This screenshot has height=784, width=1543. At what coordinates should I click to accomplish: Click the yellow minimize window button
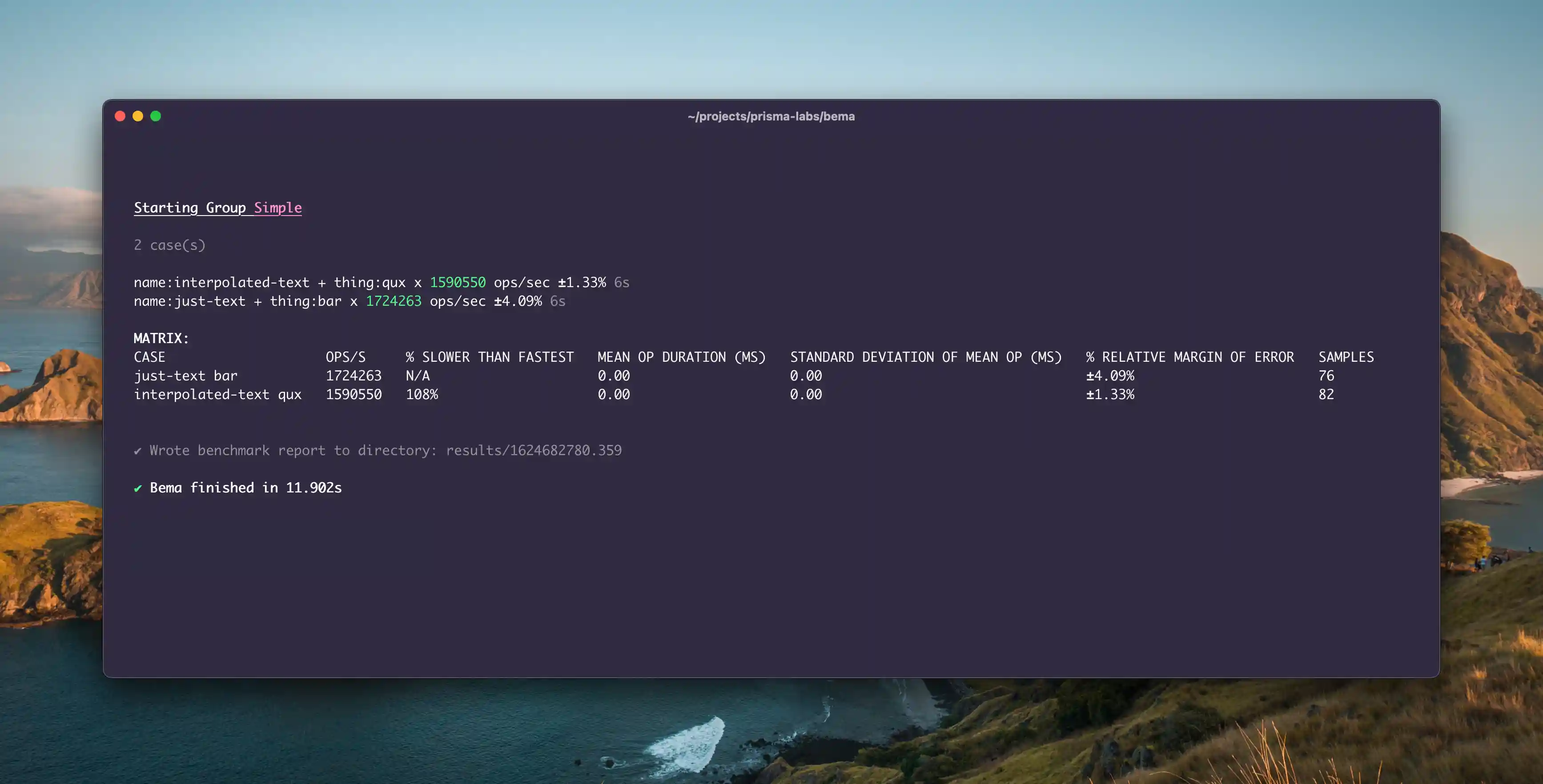click(x=138, y=116)
